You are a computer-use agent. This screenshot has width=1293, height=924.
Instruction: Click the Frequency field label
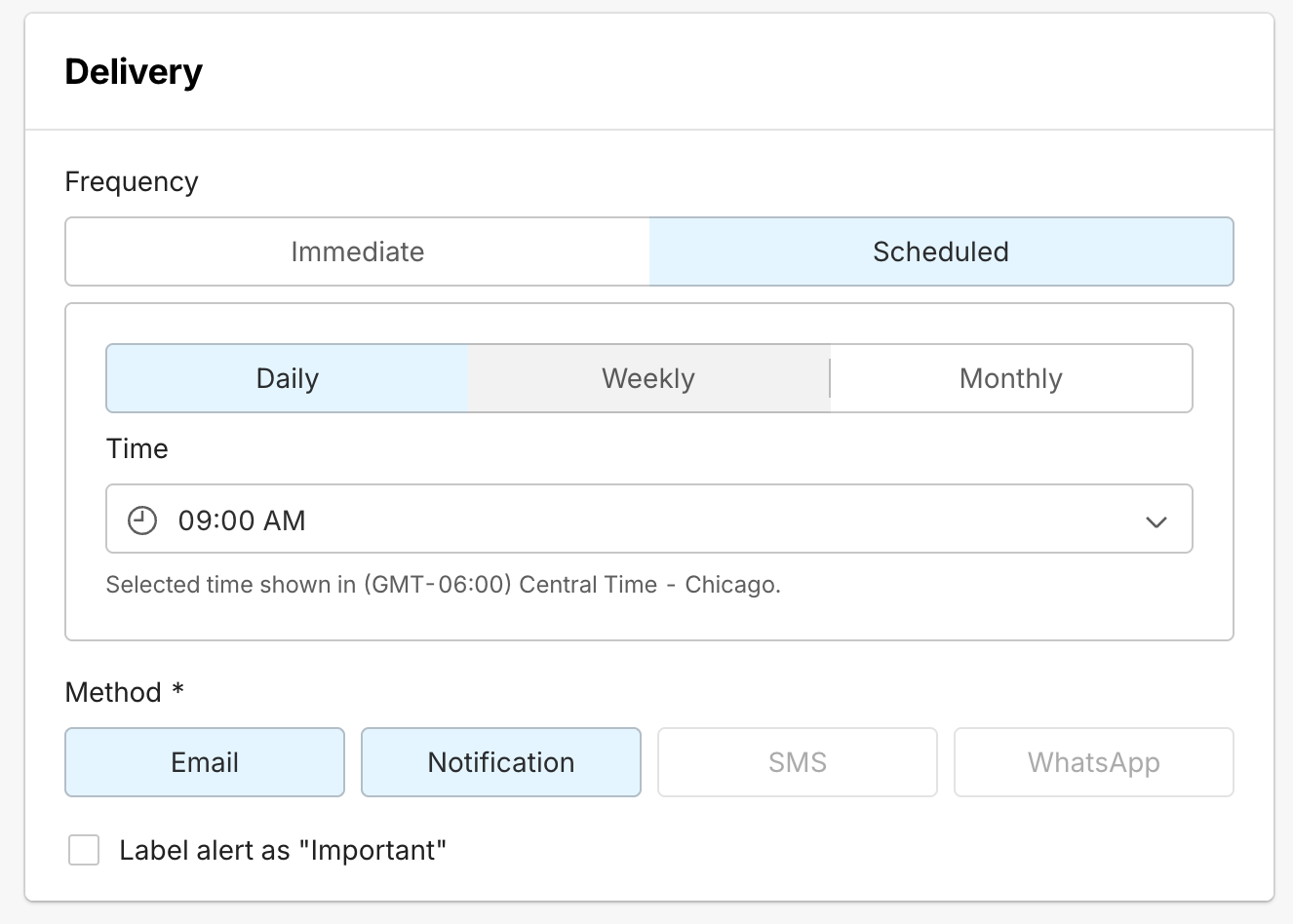click(x=132, y=182)
